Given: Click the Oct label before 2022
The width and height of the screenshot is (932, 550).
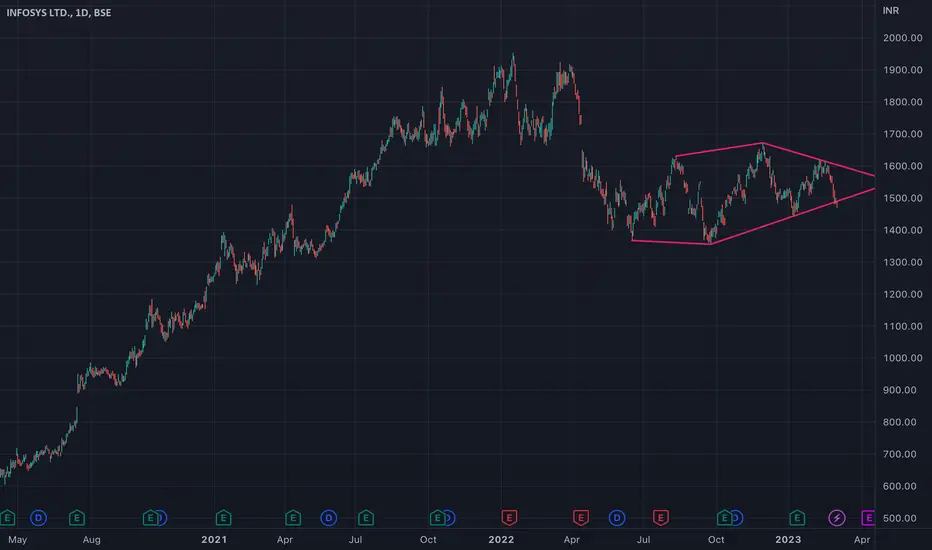Looking at the screenshot, I should [x=428, y=540].
